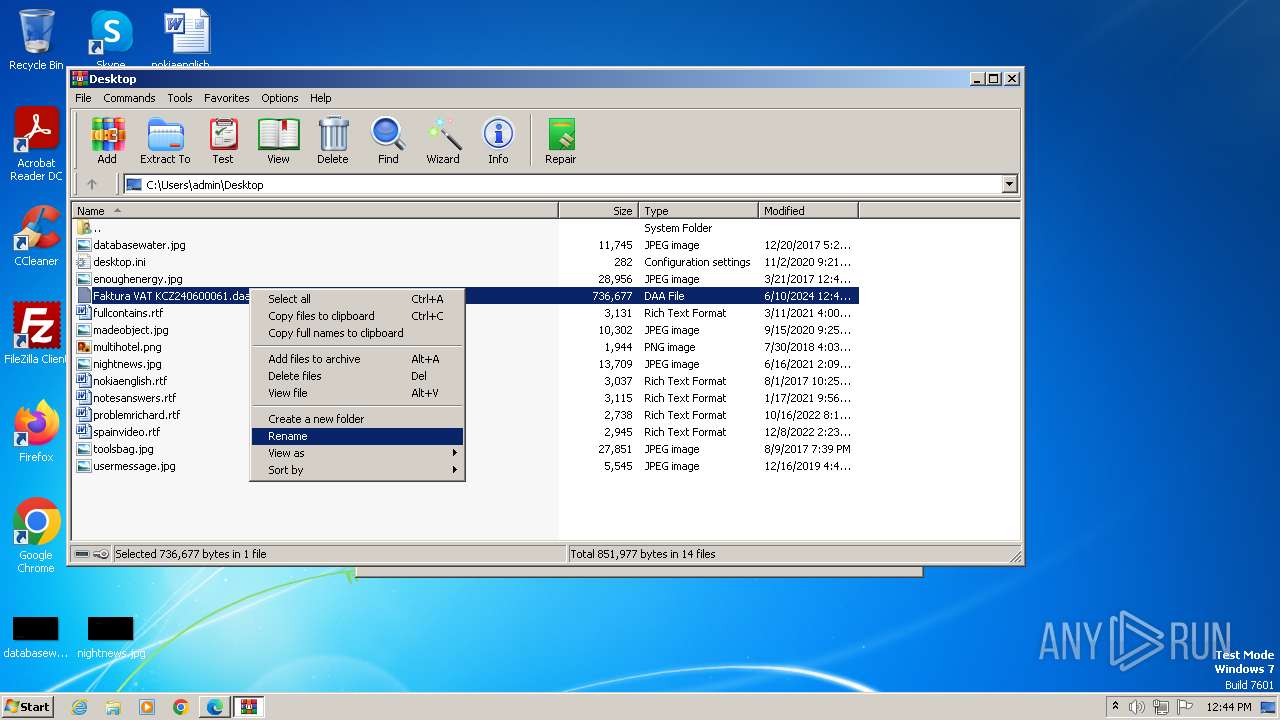Open nightnews.jpg desktop file icon
1280x720 pixels.
111,637
